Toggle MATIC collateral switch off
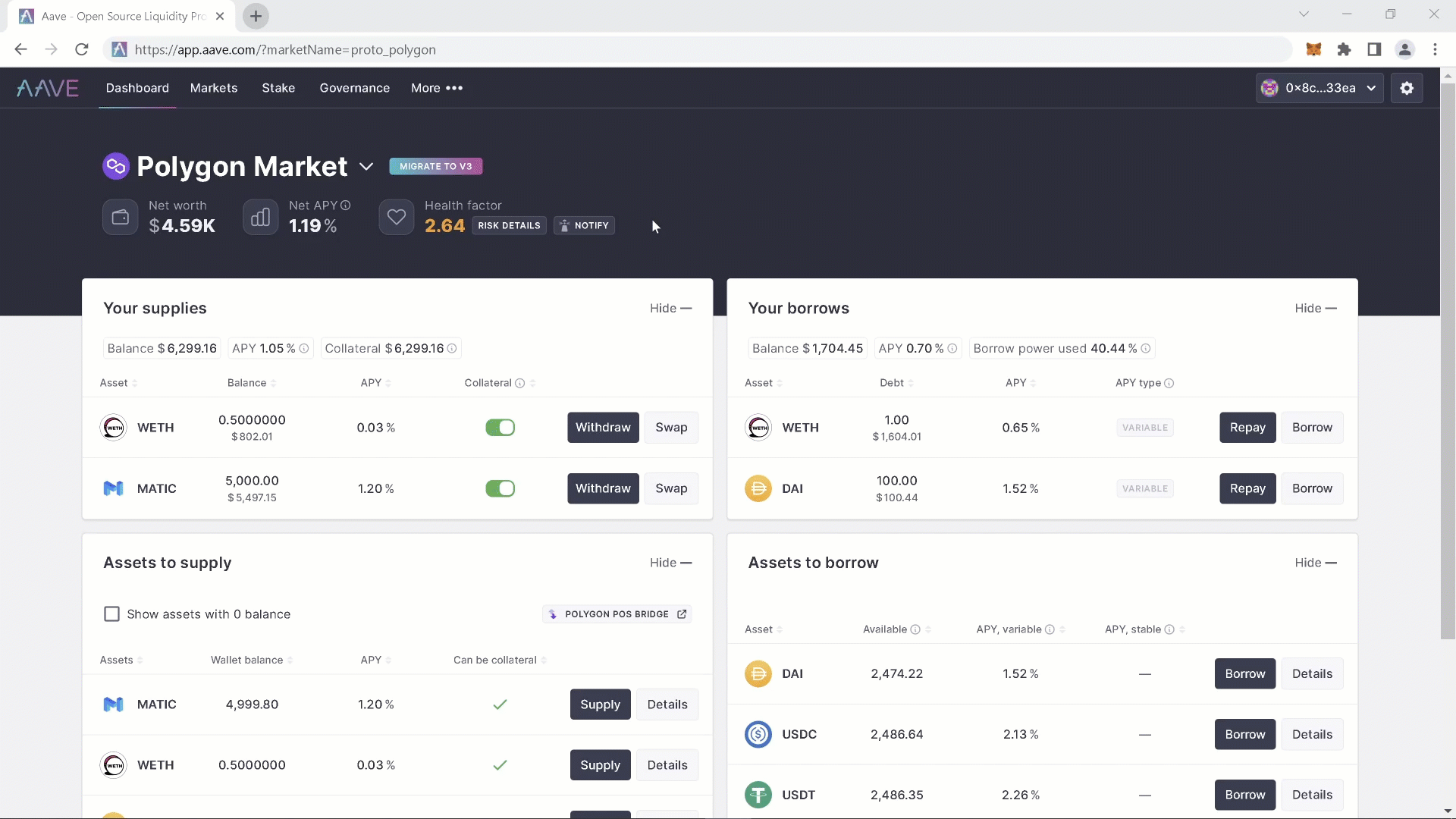The image size is (1456, 819). [500, 488]
